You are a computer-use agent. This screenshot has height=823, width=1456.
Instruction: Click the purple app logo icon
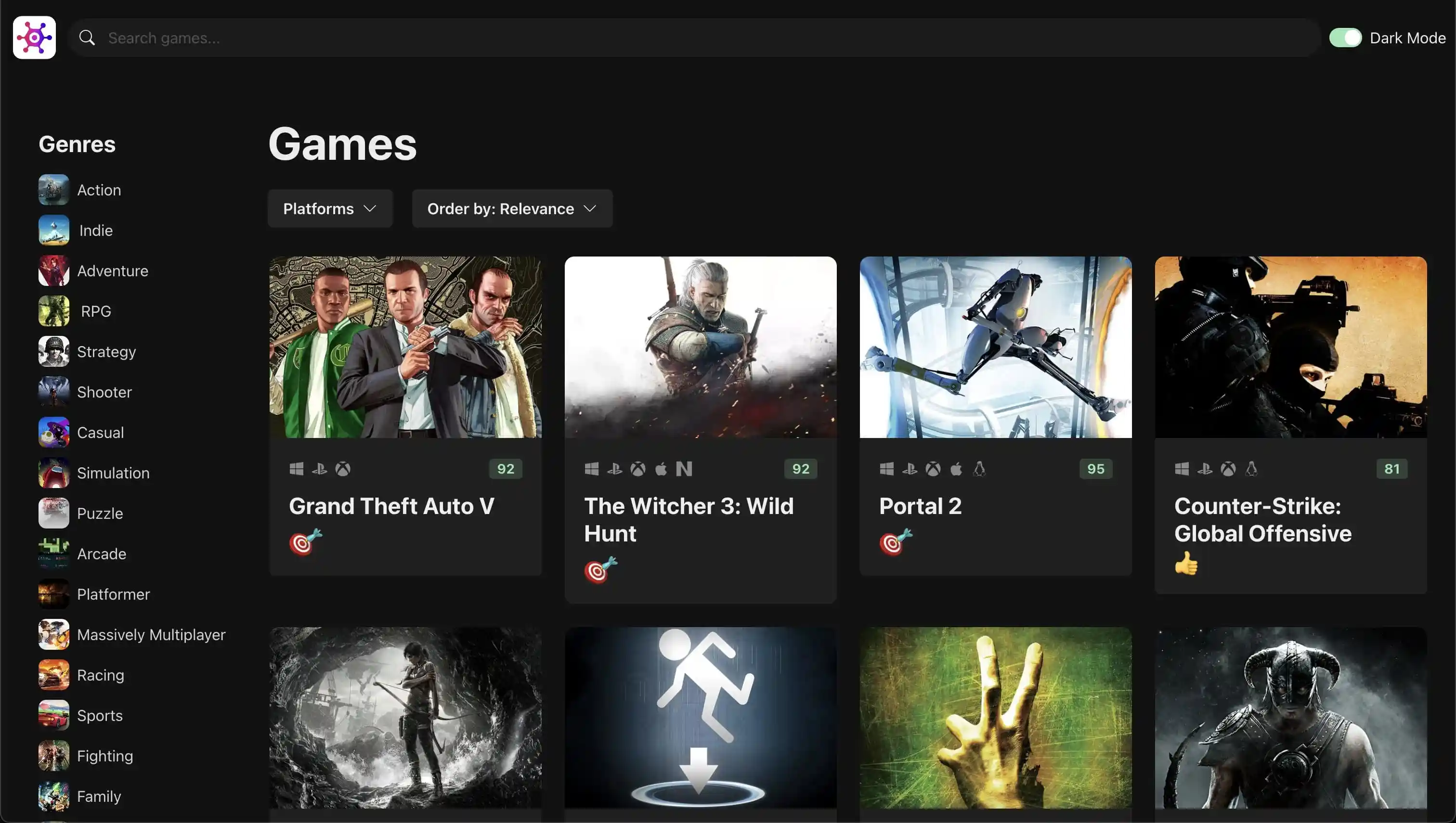(35, 38)
